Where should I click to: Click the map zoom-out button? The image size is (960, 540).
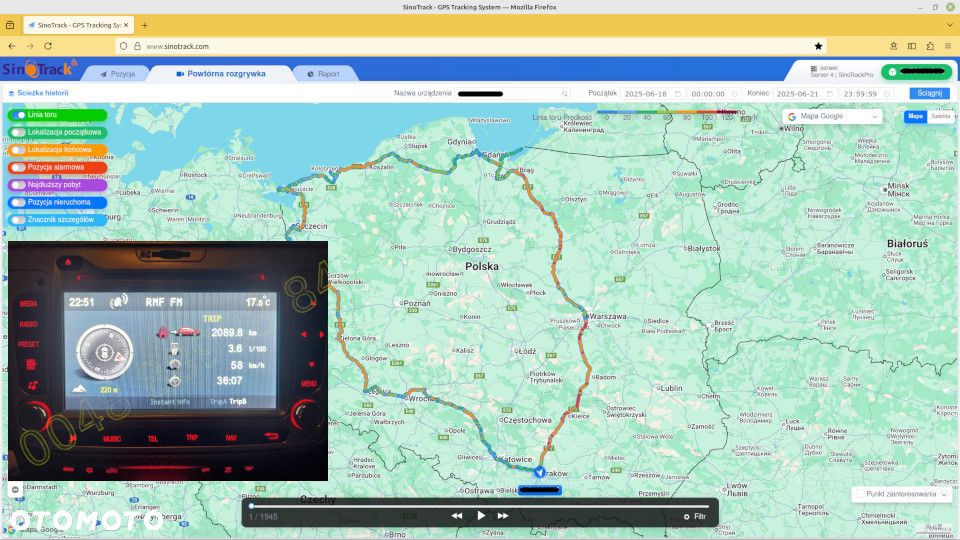click(15, 489)
